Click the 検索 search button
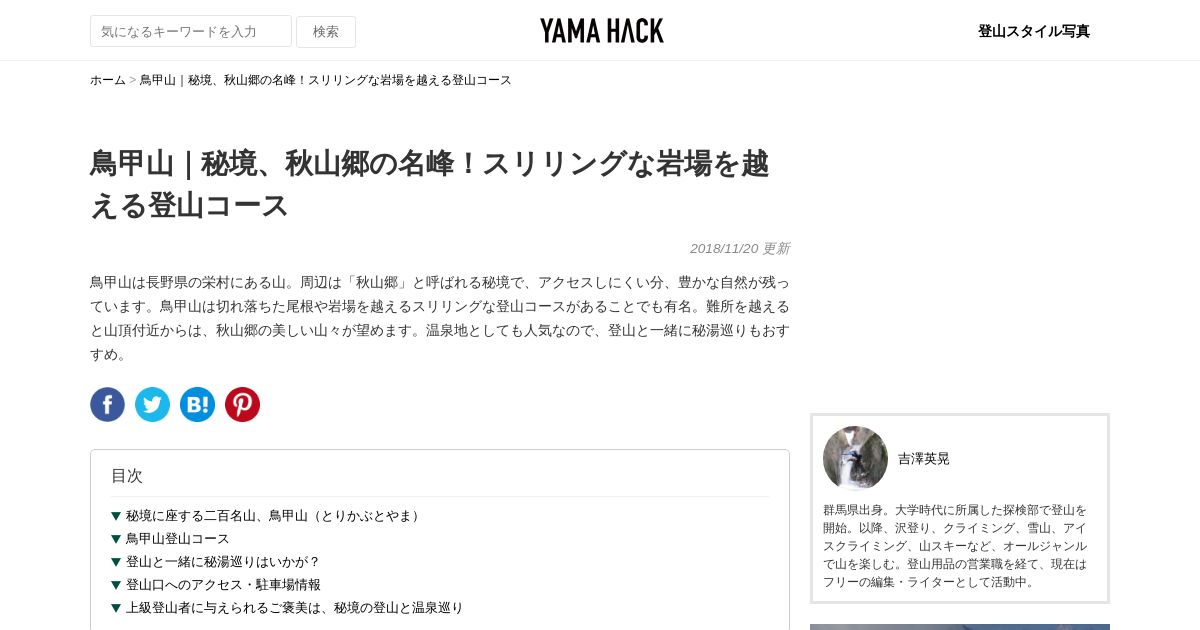Viewport: 1200px width, 630px height. (x=326, y=31)
